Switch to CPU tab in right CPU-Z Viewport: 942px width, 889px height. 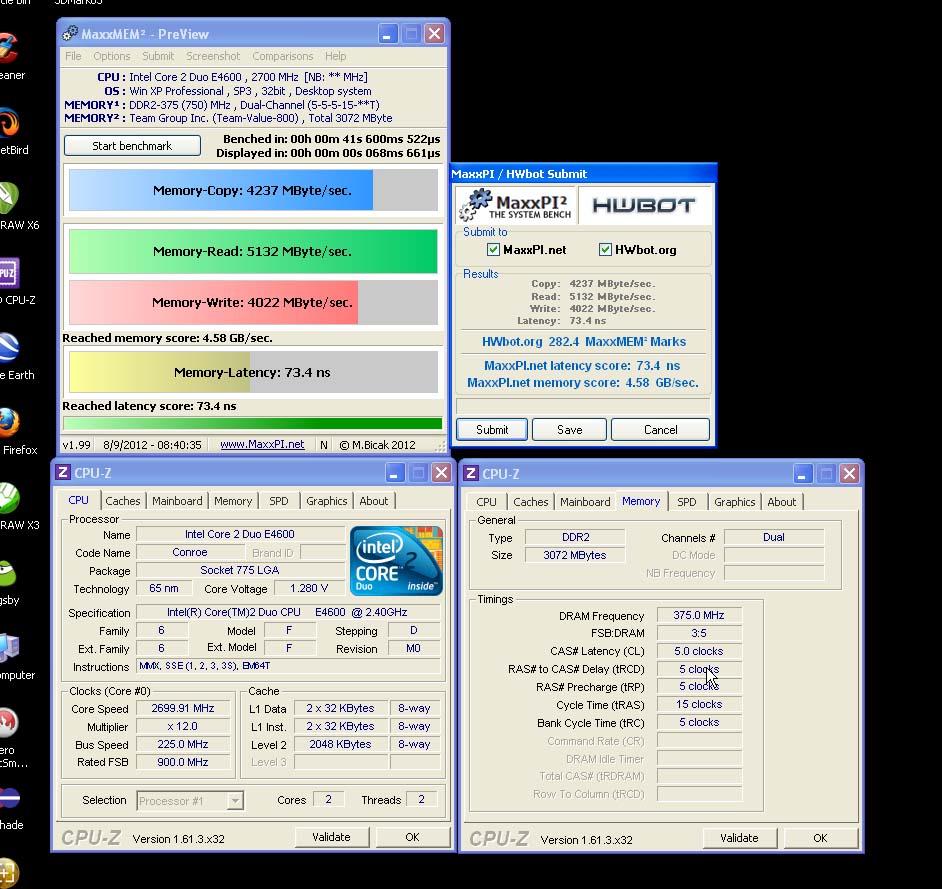click(x=487, y=502)
